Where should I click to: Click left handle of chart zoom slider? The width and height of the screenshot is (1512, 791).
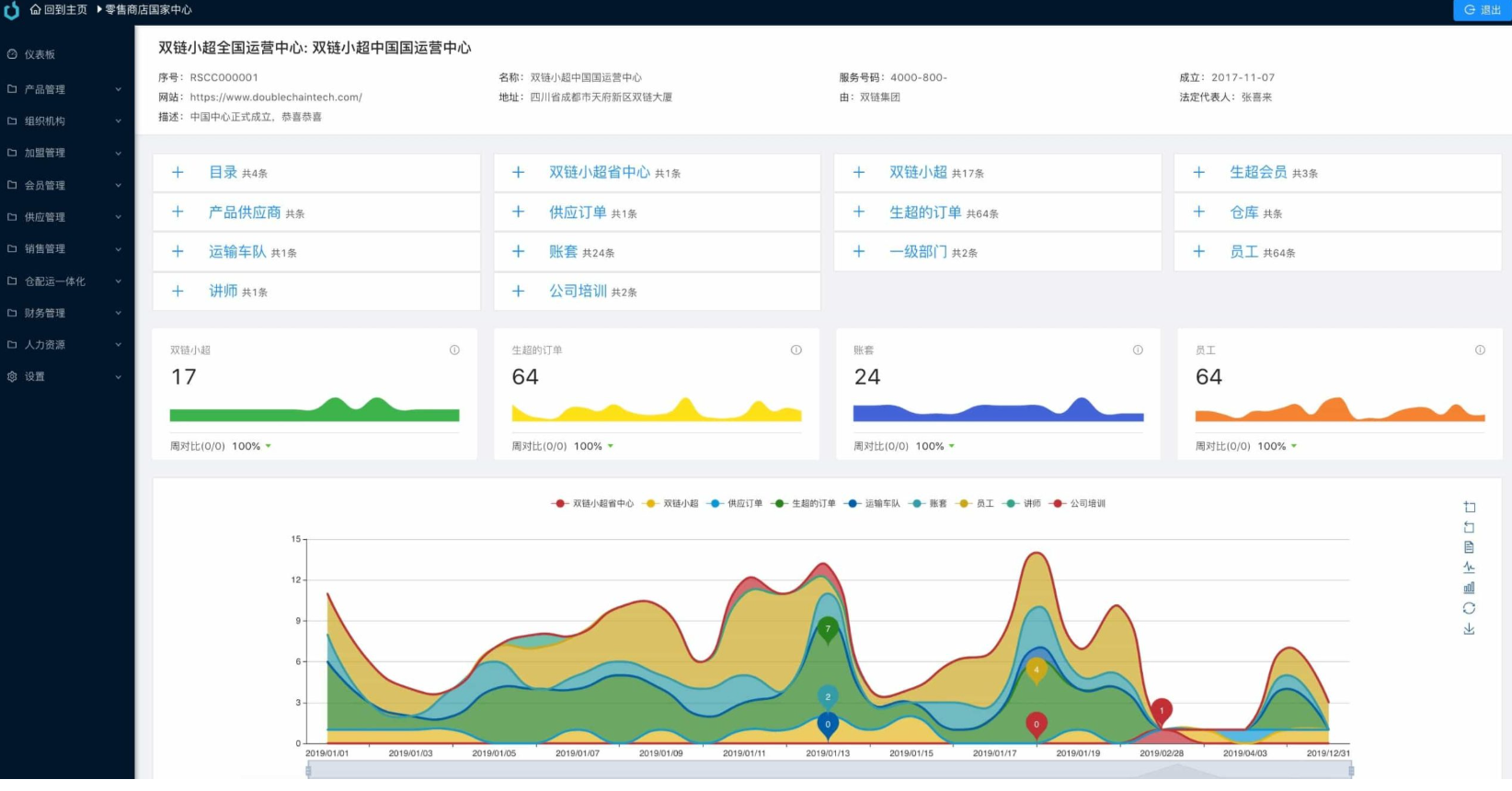pyautogui.click(x=308, y=771)
